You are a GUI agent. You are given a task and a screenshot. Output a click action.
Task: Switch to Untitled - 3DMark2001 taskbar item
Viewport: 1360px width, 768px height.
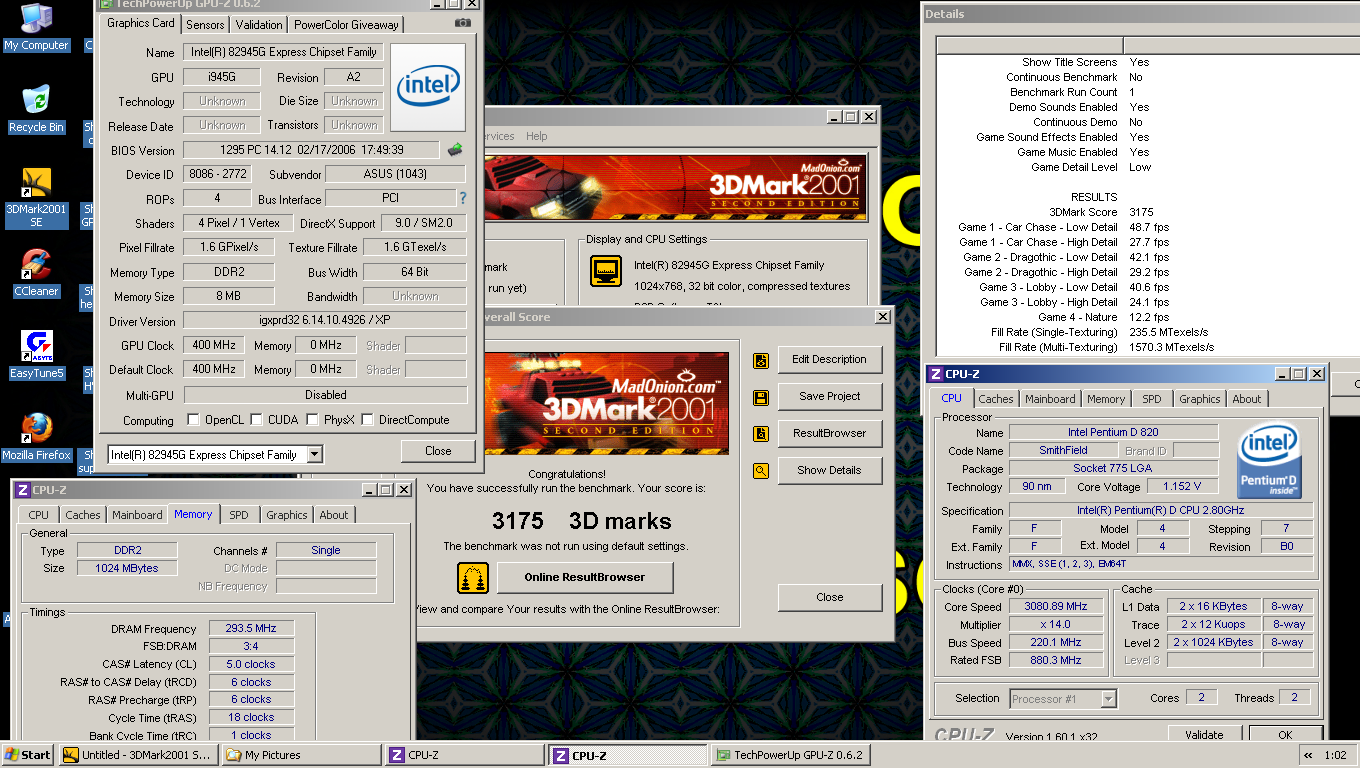[139, 755]
